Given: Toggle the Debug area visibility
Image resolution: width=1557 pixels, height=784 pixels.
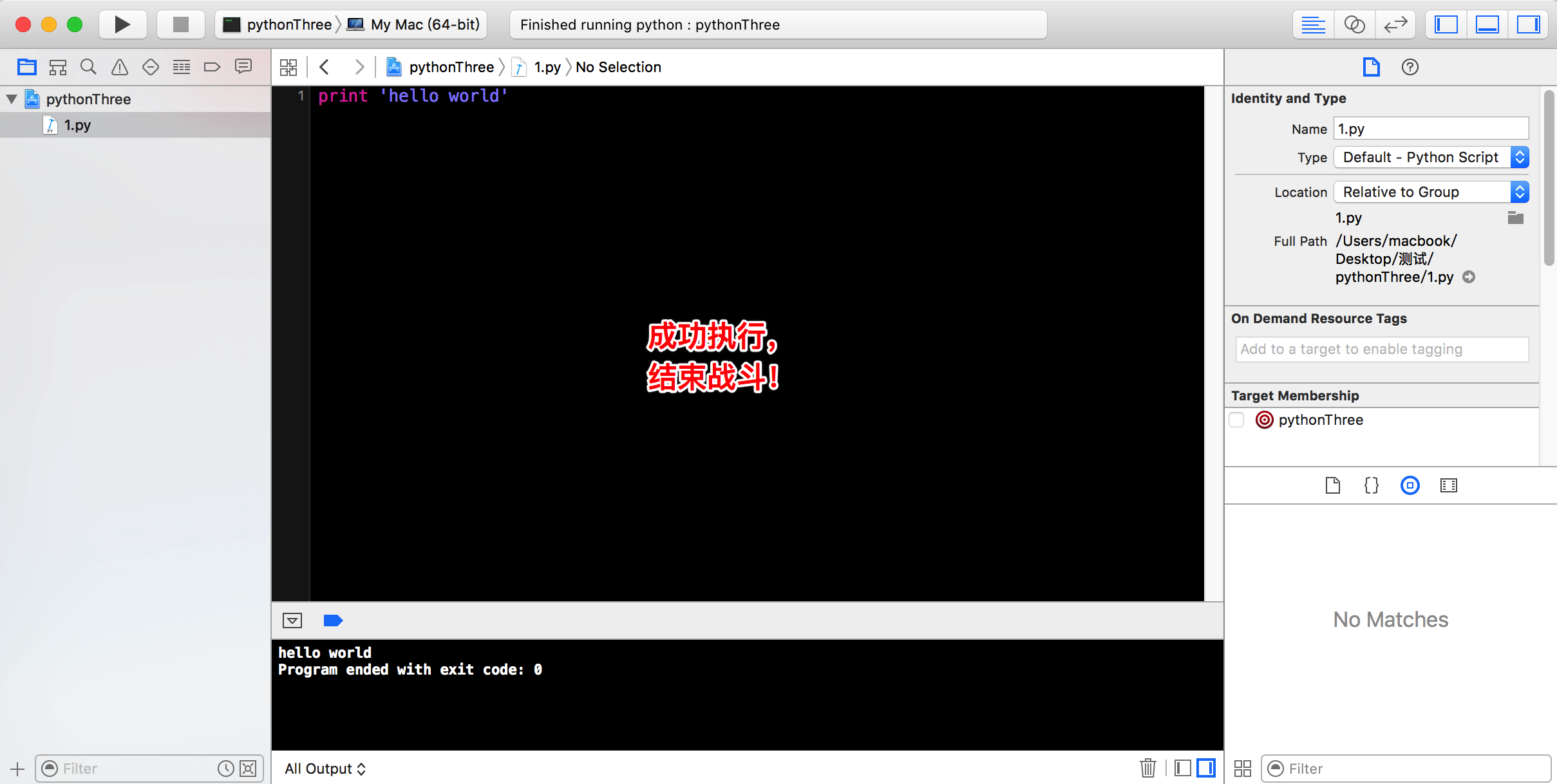Looking at the screenshot, I should point(1487,24).
